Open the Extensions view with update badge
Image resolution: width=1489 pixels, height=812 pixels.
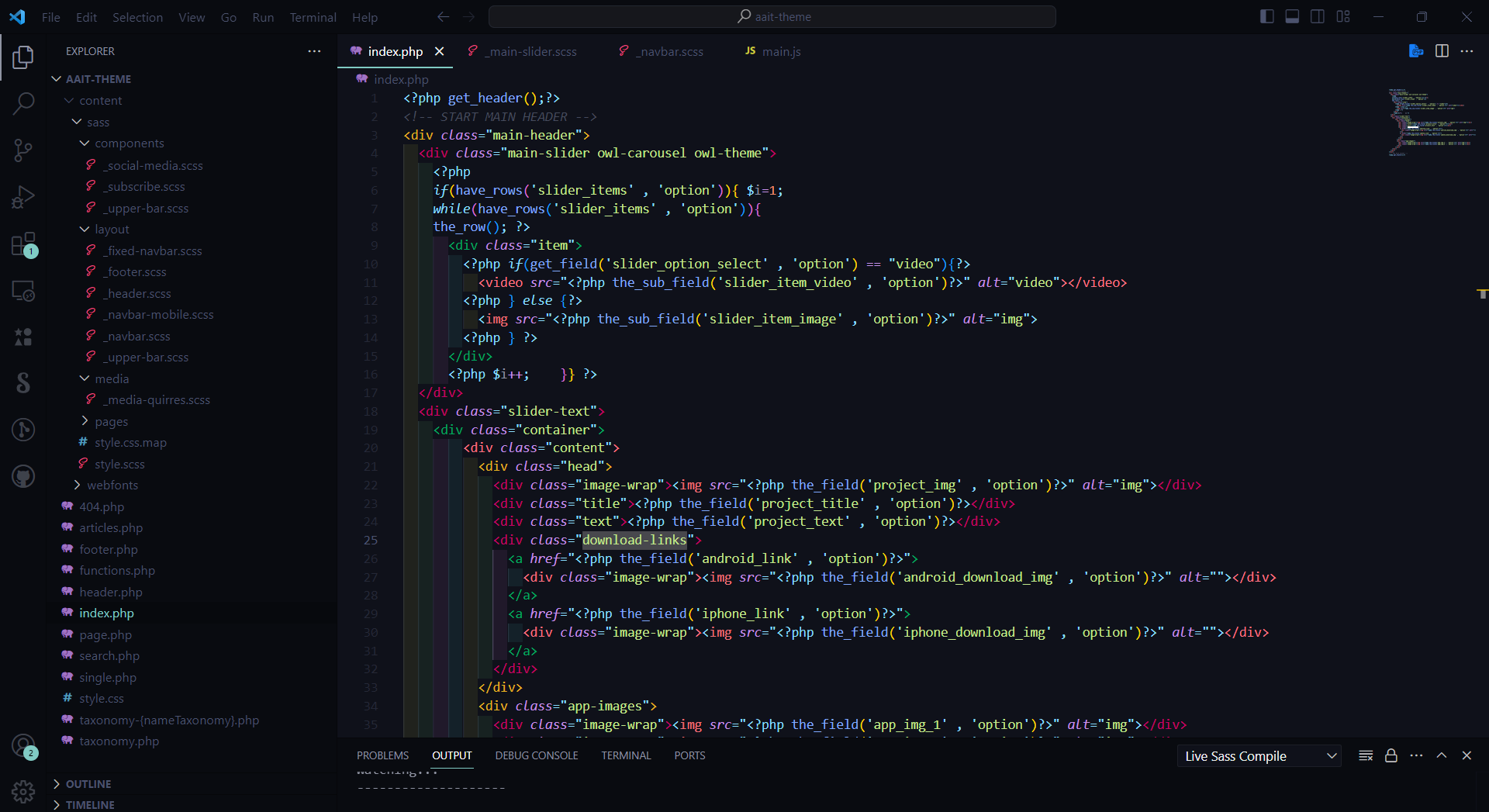click(x=23, y=244)
